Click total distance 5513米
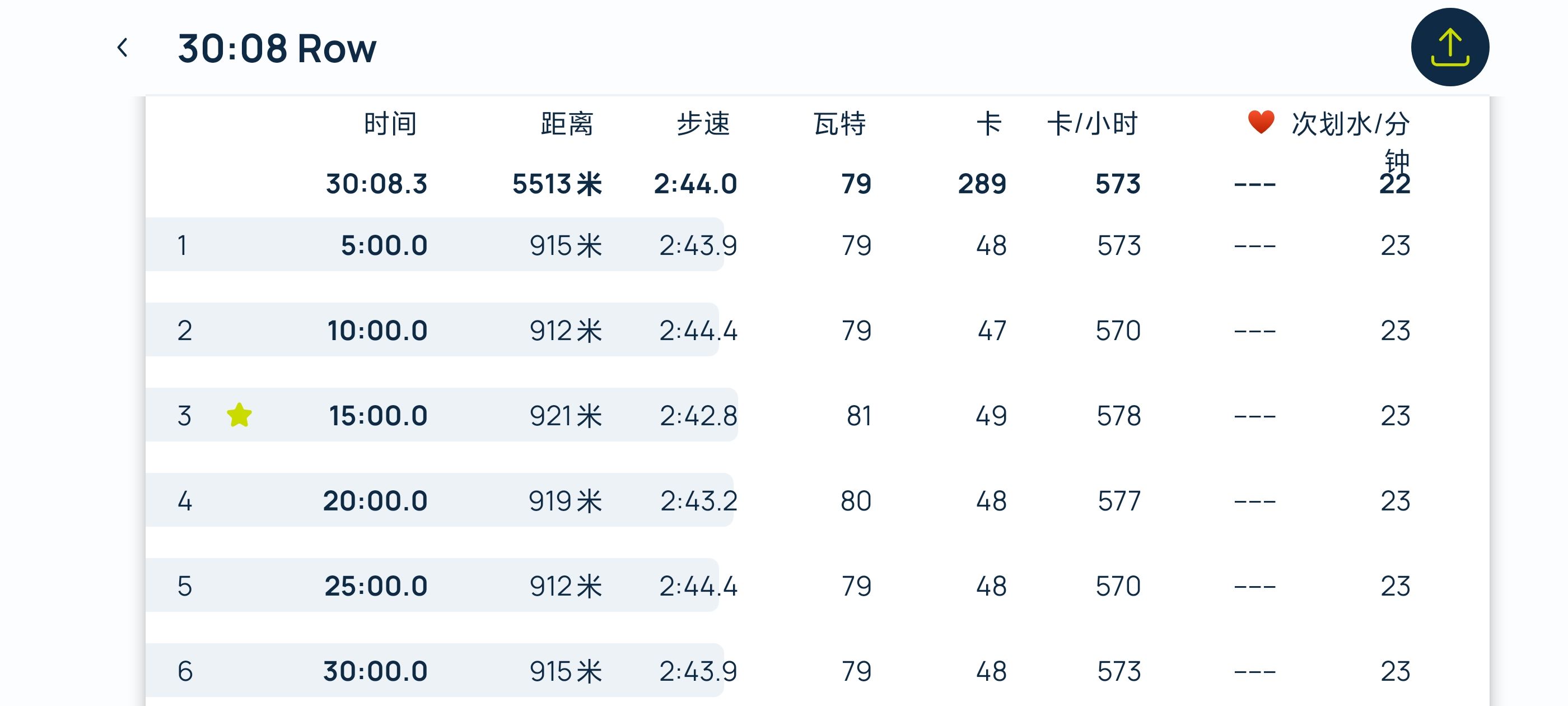Image resolution: width=1568 pixels, height=706 pixels. pyautogui.click(x=557, y=184)
